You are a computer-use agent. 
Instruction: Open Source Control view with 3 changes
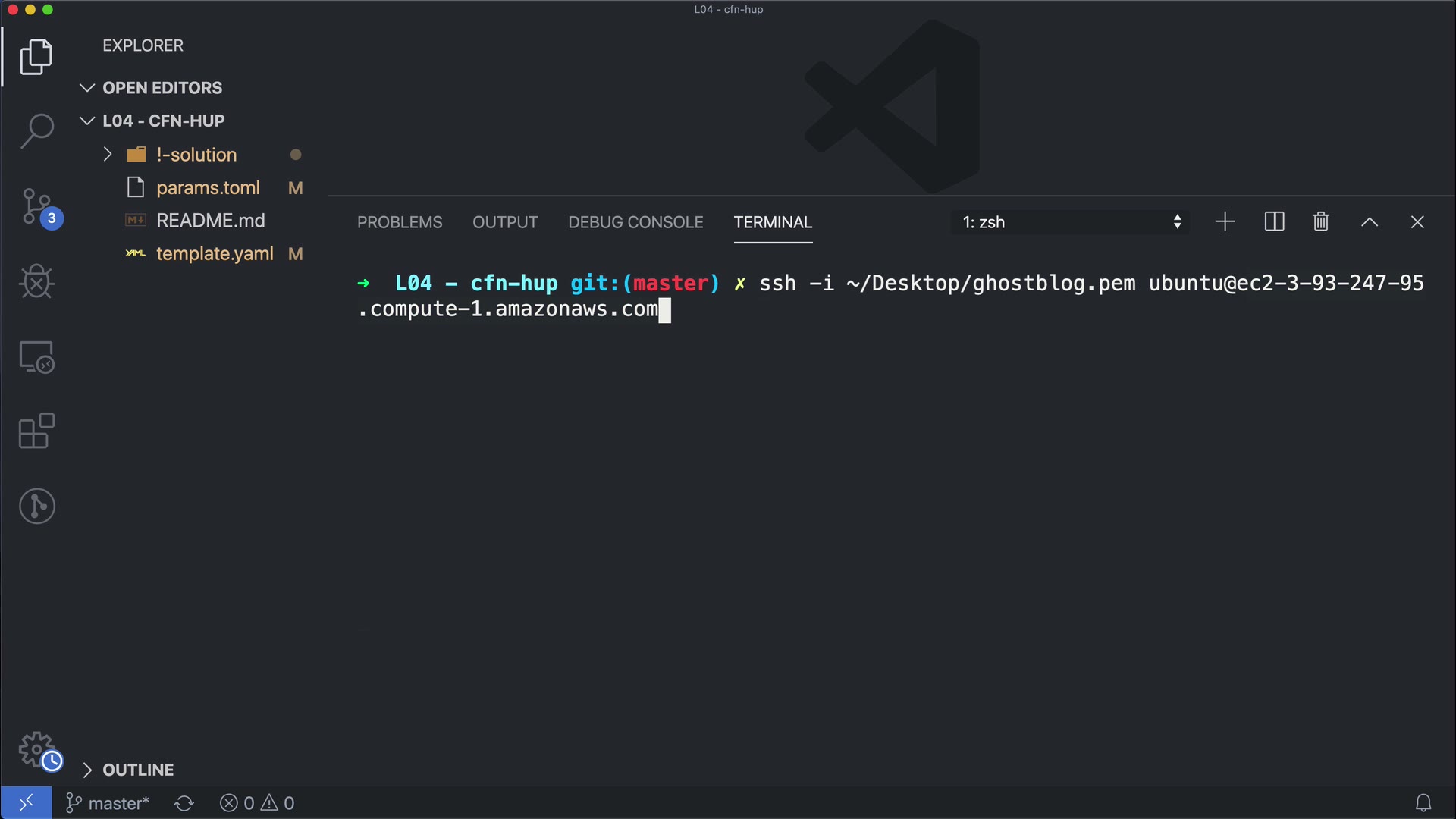pyautogui.click(x=36, y=208)
